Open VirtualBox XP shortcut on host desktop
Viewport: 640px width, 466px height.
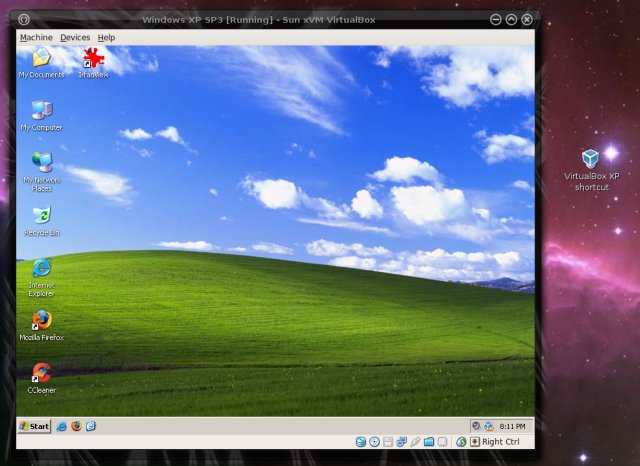[x=591, y=170]
